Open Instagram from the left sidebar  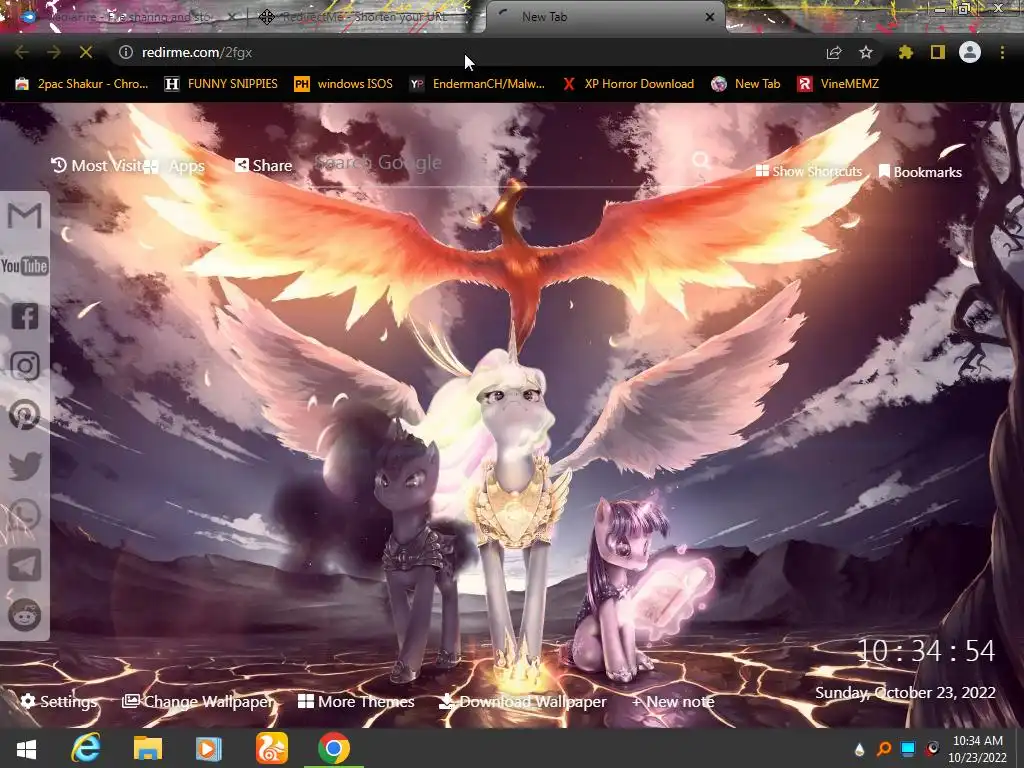[25, 366]
